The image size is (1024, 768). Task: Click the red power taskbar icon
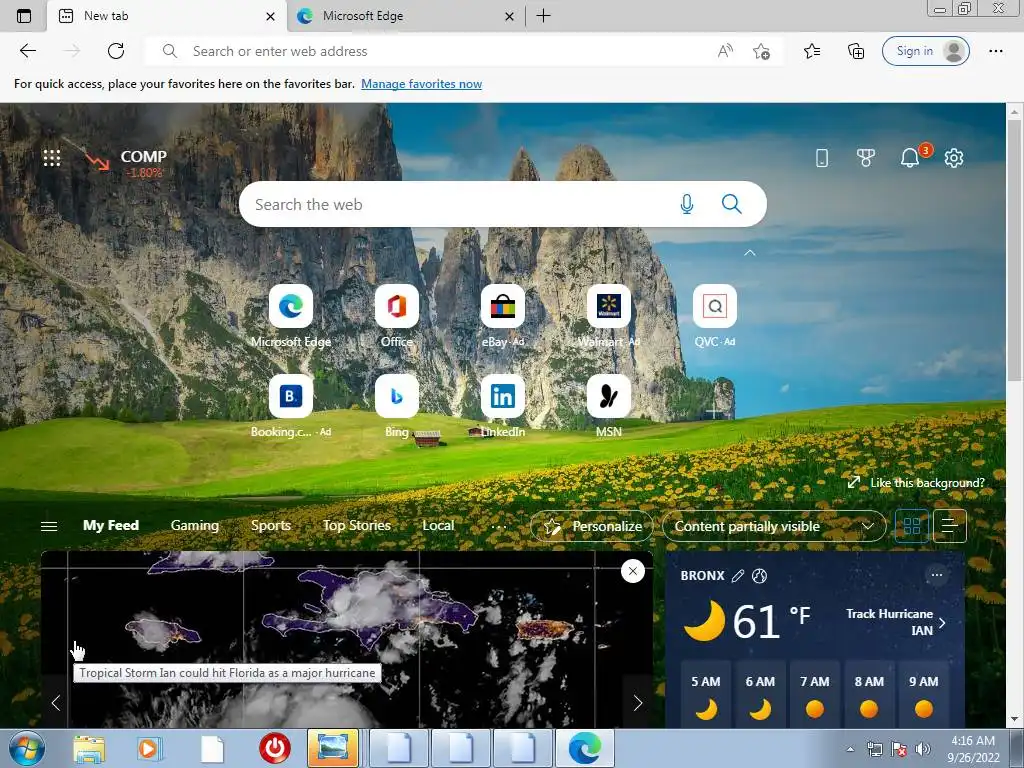274,749
